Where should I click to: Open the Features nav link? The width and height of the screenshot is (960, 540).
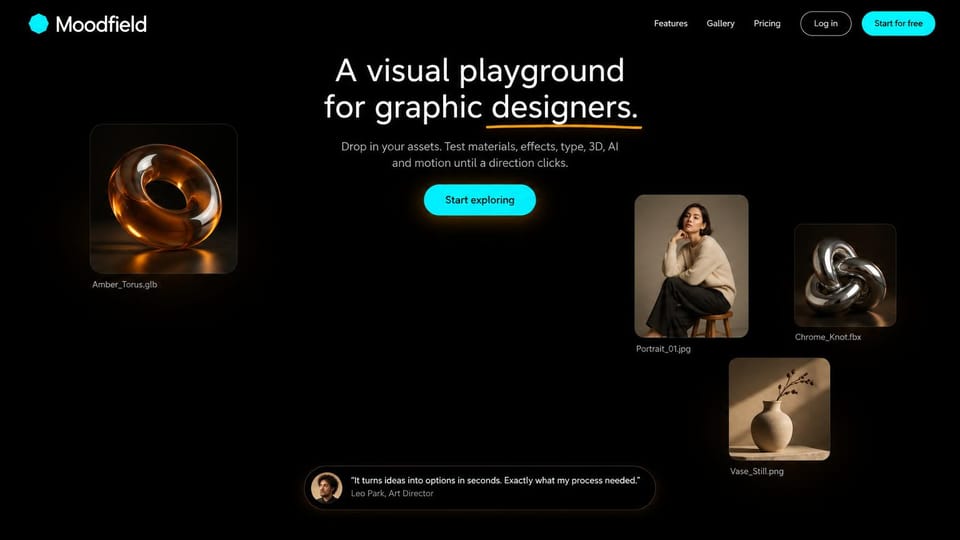tap(670, 23)
